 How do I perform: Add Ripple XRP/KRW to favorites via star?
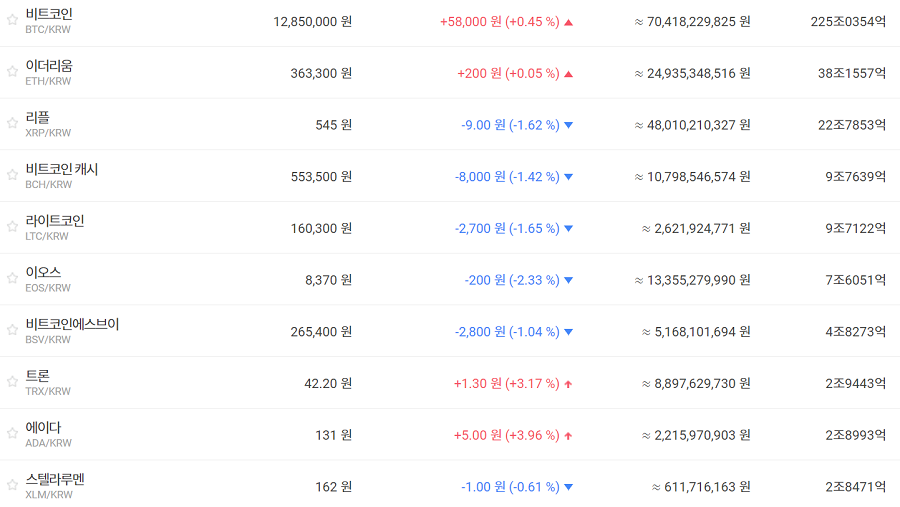12,125
